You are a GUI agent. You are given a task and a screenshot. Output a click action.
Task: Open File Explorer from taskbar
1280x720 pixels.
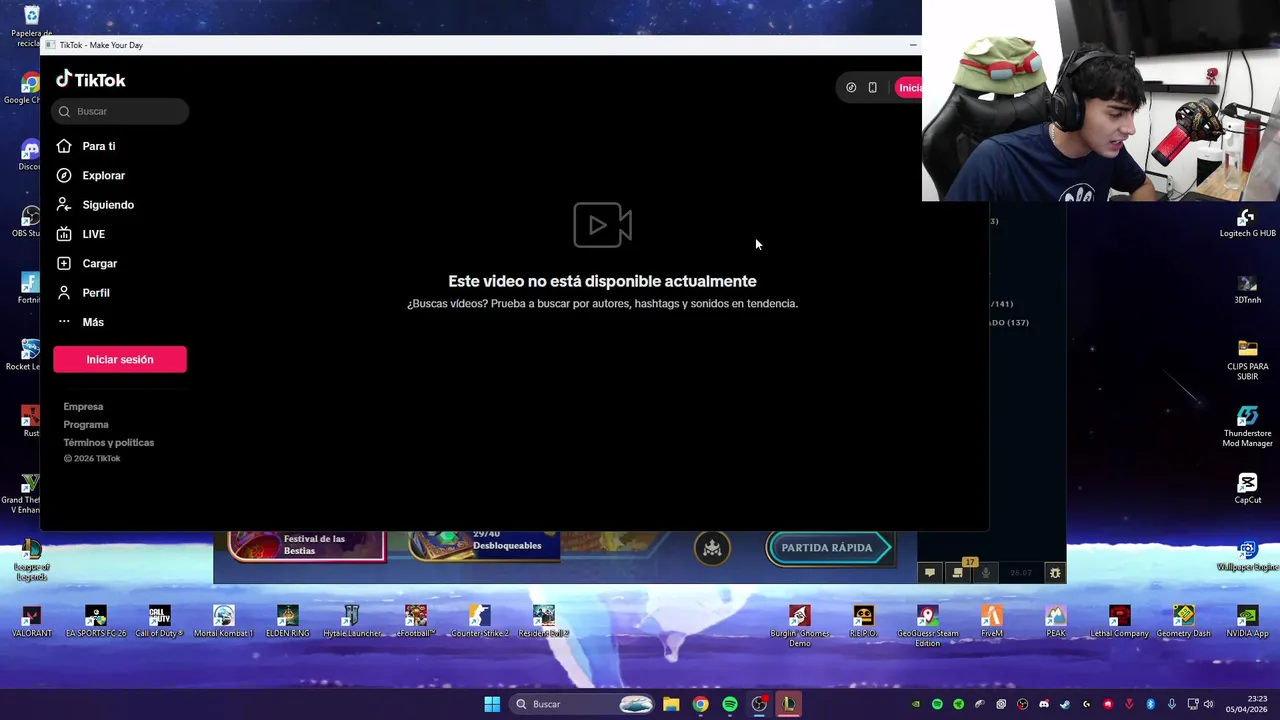tap(671, 704)
